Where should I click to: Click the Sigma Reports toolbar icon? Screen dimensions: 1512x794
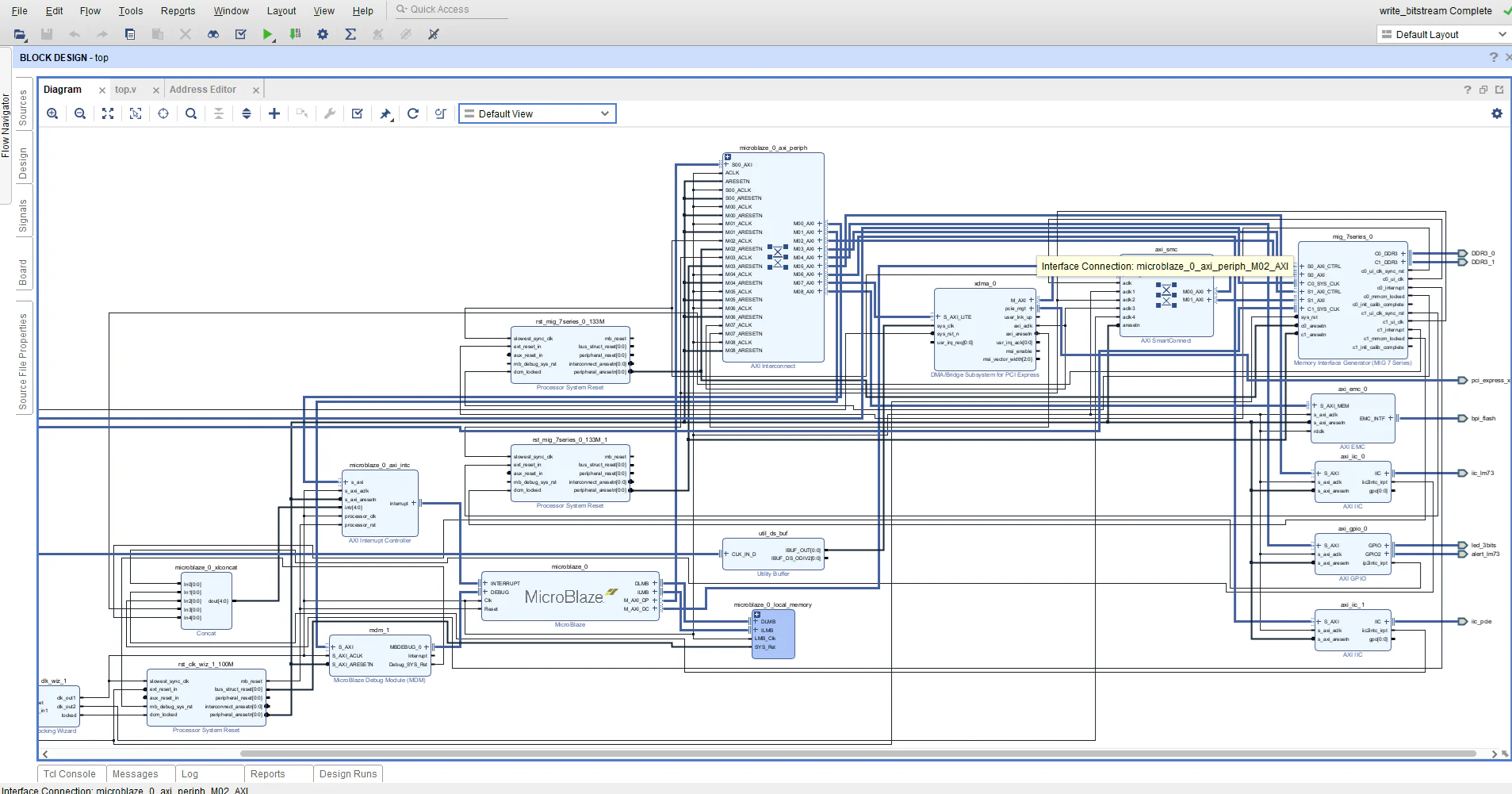[x=350, y=34]
